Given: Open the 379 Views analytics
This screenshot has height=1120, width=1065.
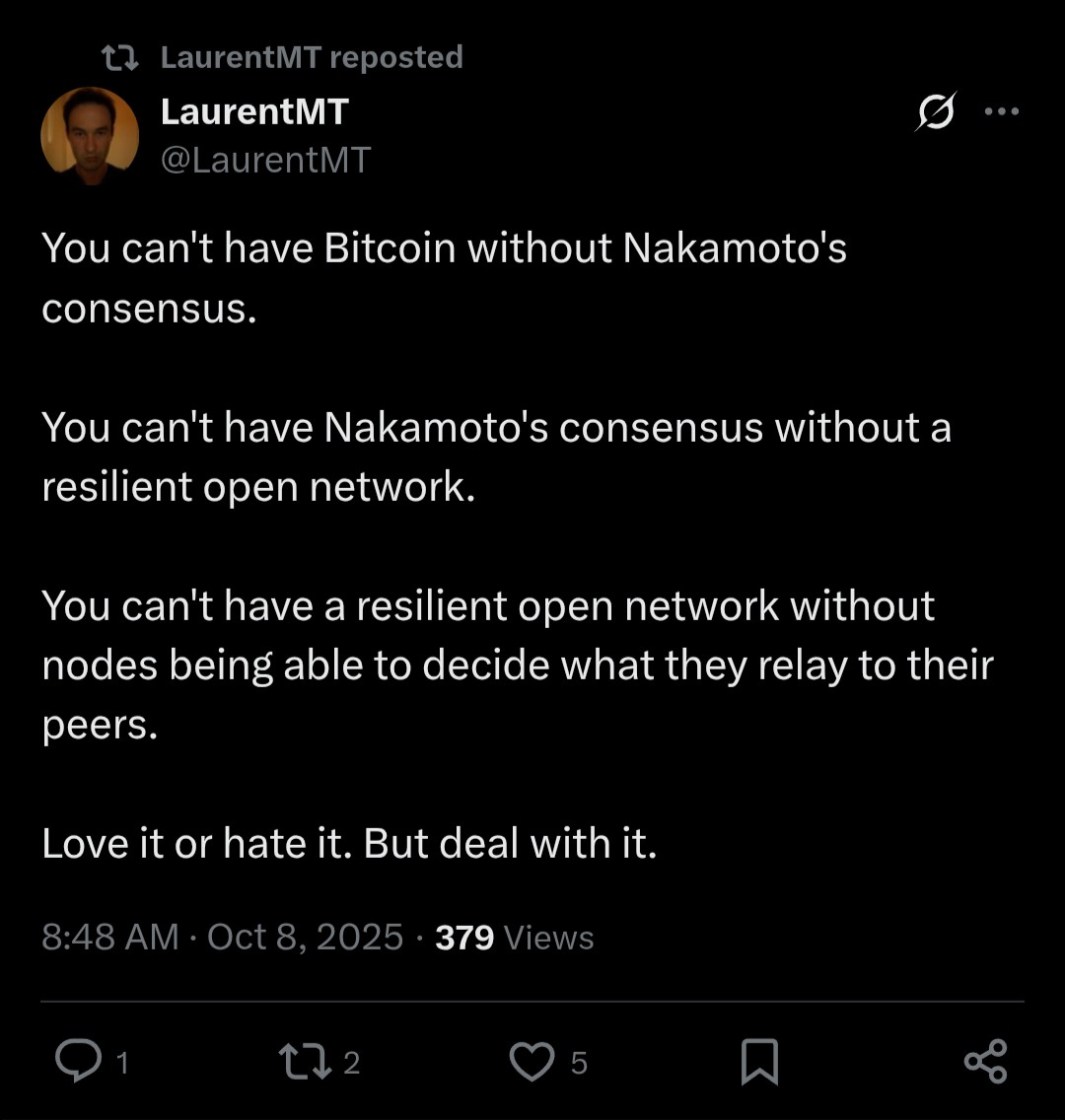Looking at the screenshot, I should pyautogui.click(x=515, y=937).
